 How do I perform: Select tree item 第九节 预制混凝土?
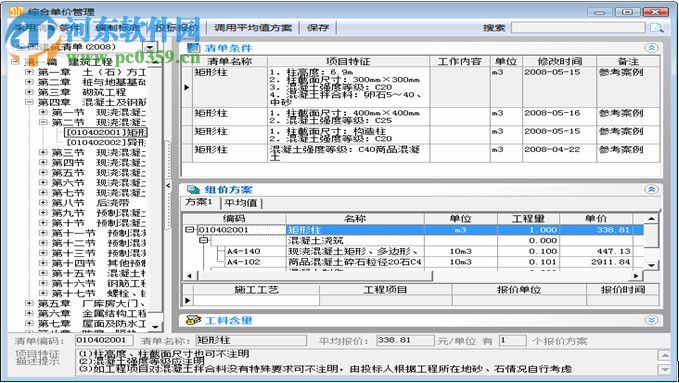[99, 213]
